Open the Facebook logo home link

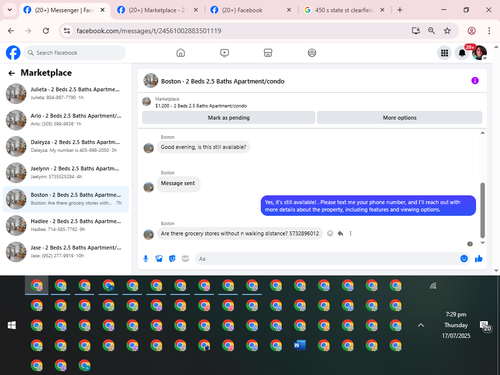13,53
